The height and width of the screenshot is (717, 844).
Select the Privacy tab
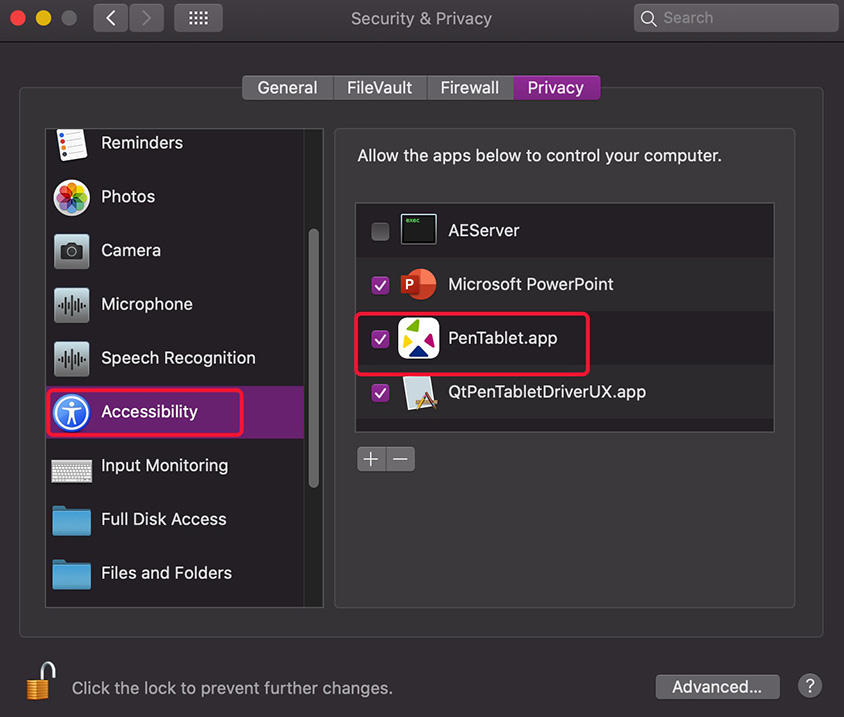pos(556,88)
